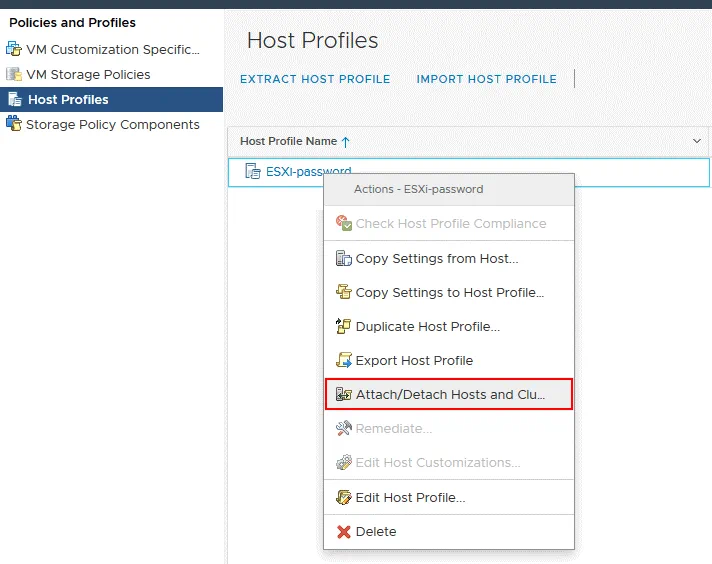Toggle sort arrow on Host Profile Name
The image size is (712, 564).
pos(346,142)
